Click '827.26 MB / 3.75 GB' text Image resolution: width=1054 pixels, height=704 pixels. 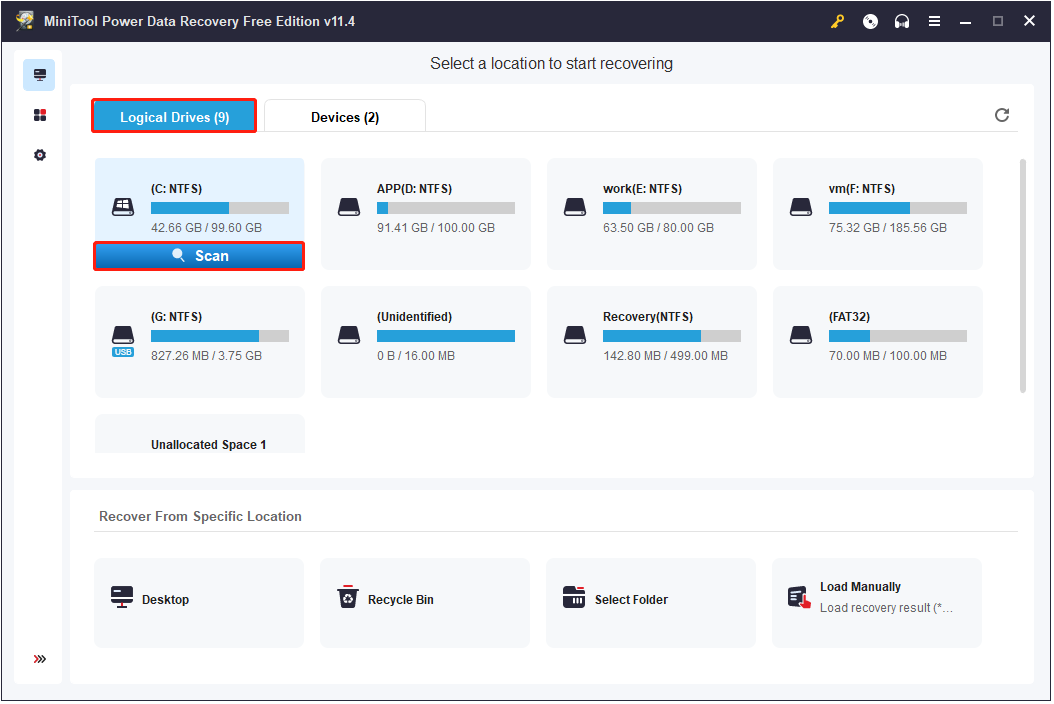click(x=206, y=356)
